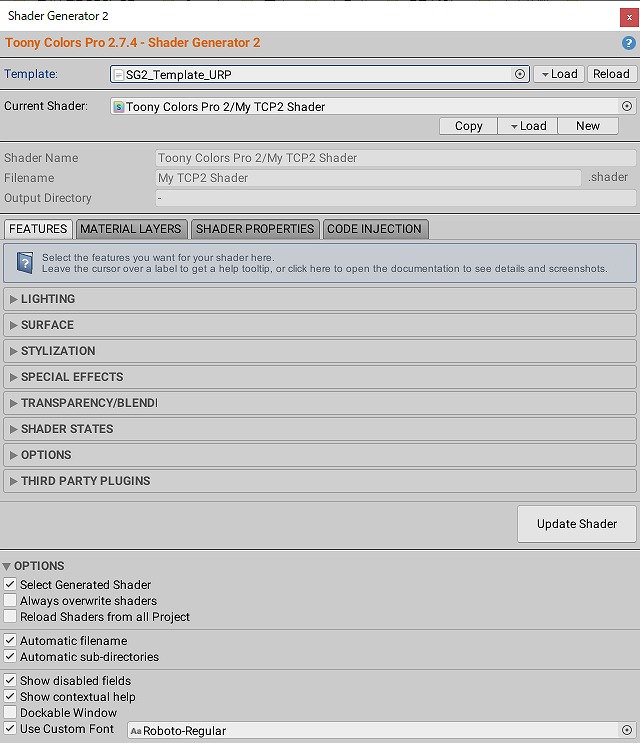Switch to the FEATURES tab
This screenshot has height=743, width=640.
click(38, 229)
